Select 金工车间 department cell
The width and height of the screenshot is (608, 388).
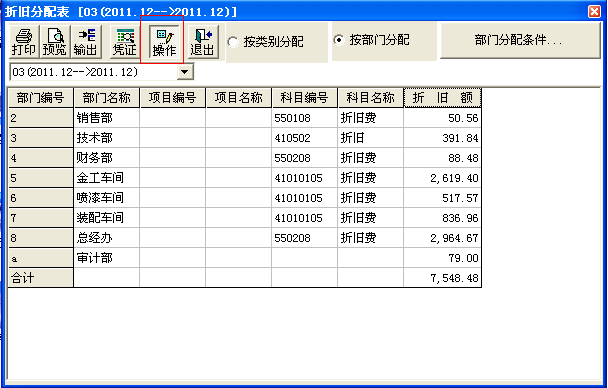107,178
